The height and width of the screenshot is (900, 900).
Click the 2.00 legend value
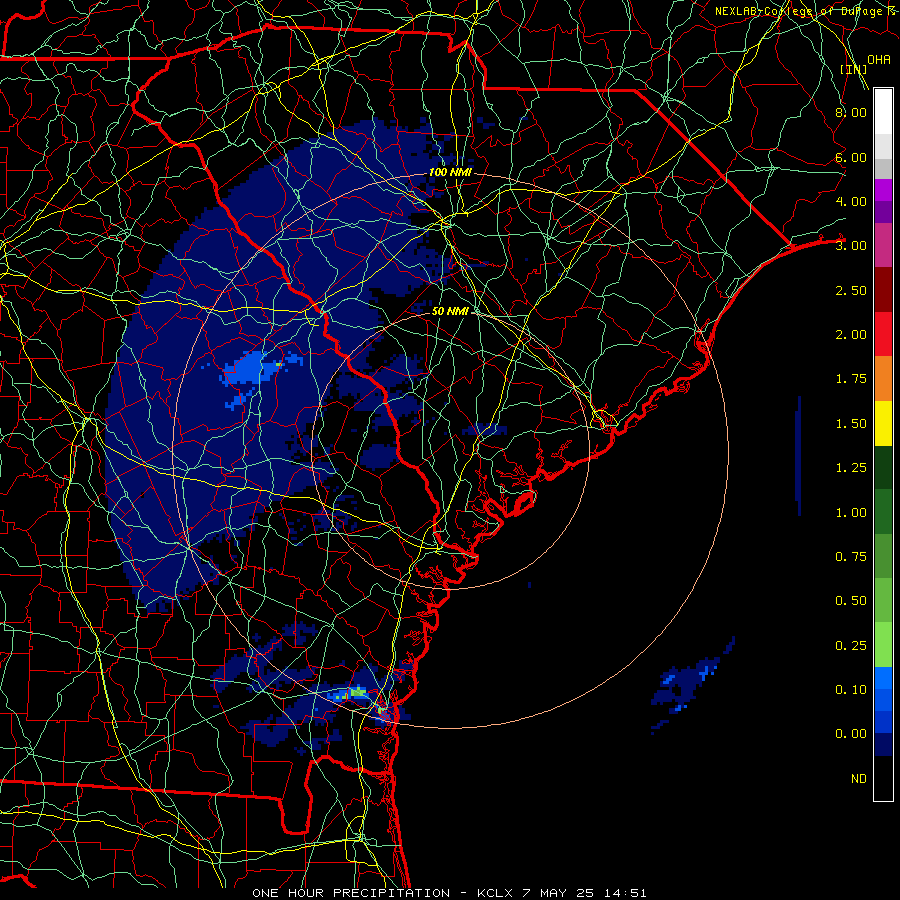click(851, 335)
